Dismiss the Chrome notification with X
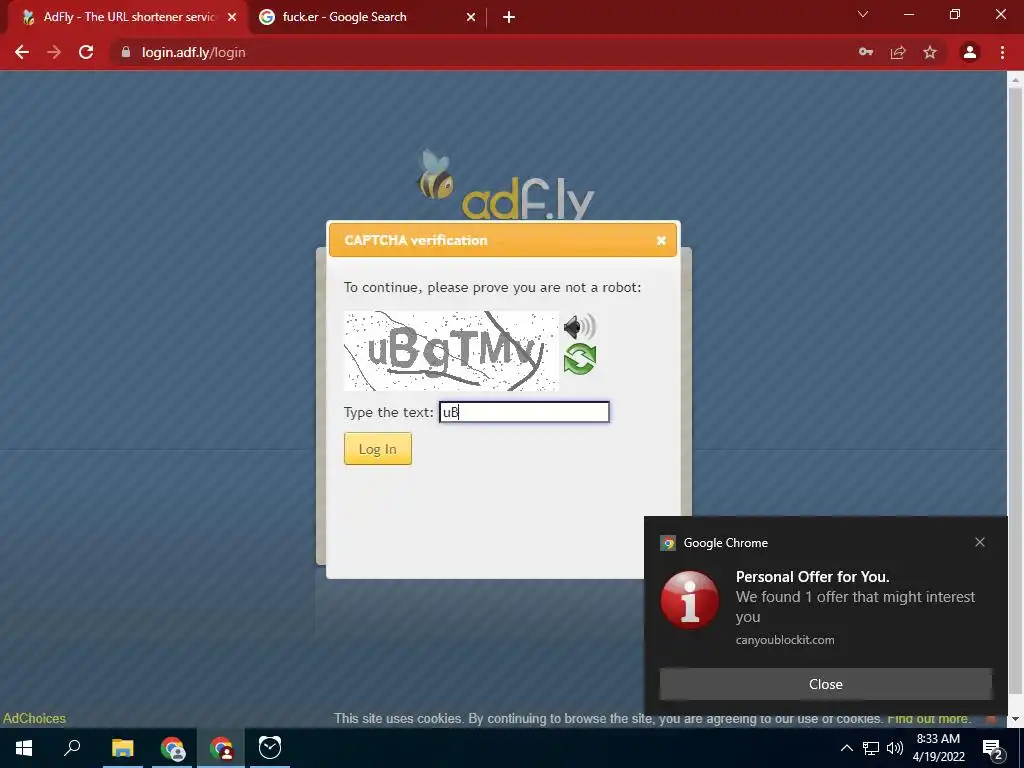 click(x=980, y=542)
